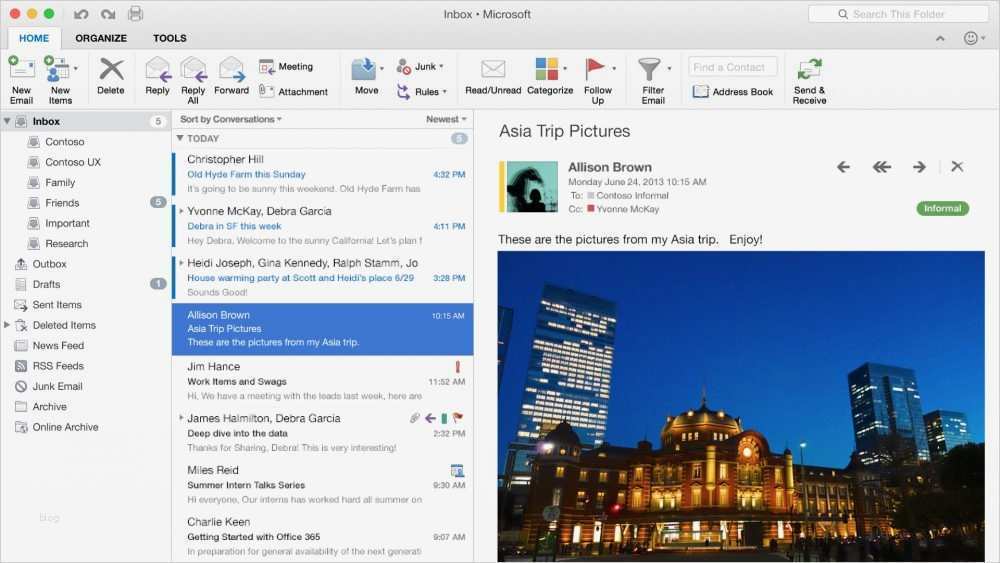Switch to the ORGANIZE tab
The image size is (1000, 563).
101,38
